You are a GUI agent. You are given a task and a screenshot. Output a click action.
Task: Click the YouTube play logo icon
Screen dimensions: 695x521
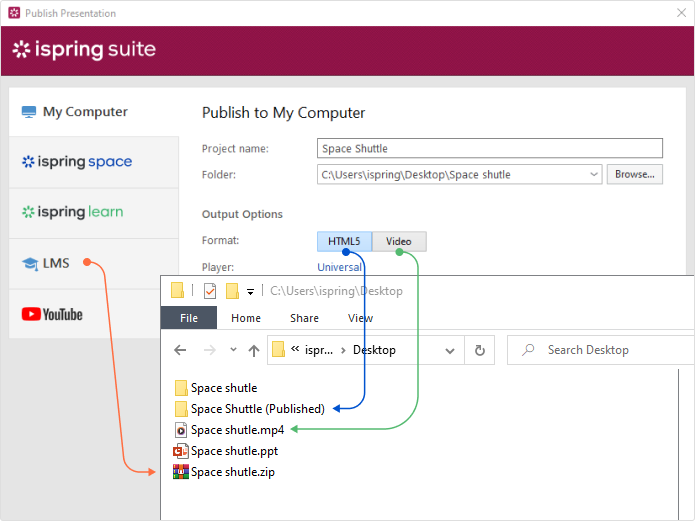coord(31,314)
